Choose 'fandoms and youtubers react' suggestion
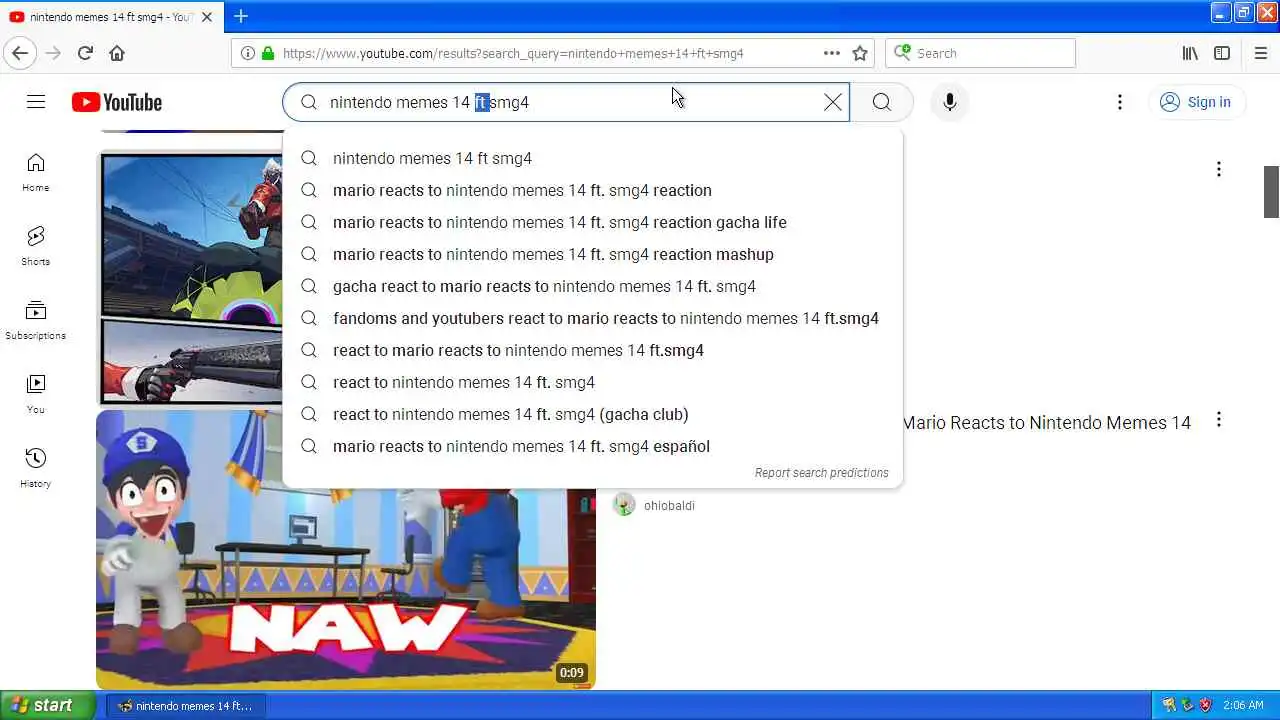Image resolution: width=1280 pixels, height=720 pixels. point(593,318)
